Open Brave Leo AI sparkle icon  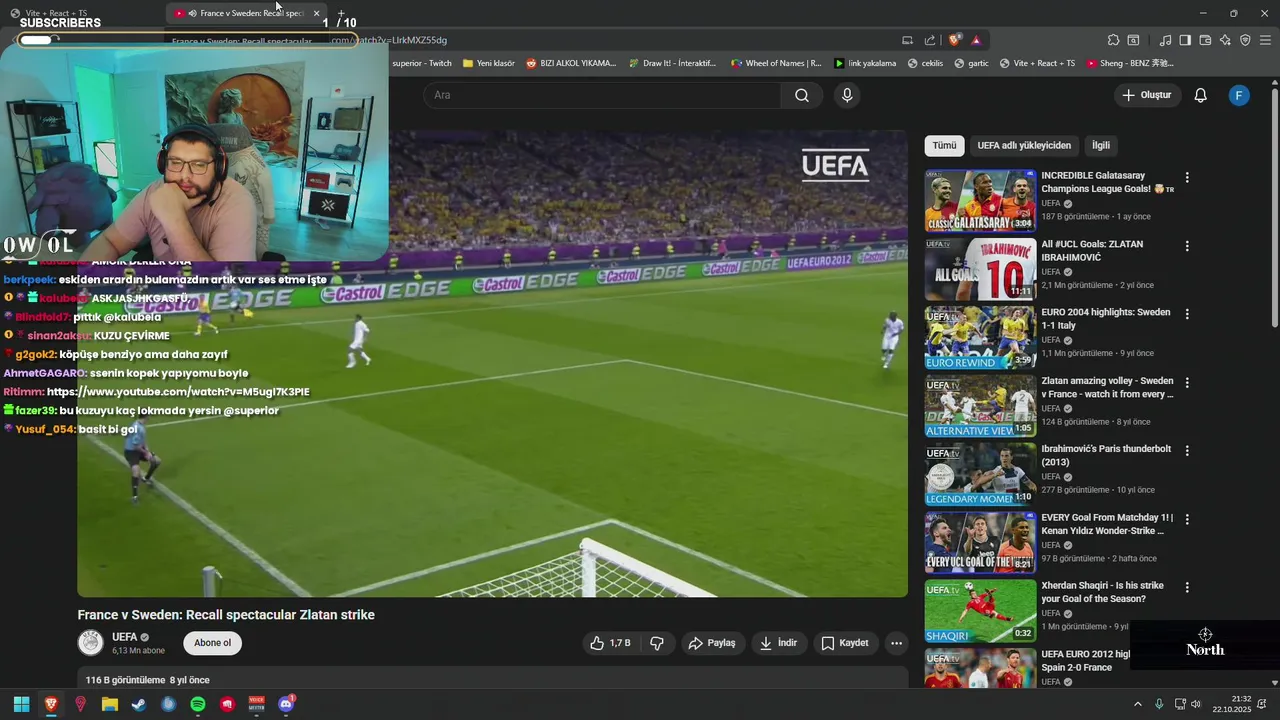pos(1225,40)
